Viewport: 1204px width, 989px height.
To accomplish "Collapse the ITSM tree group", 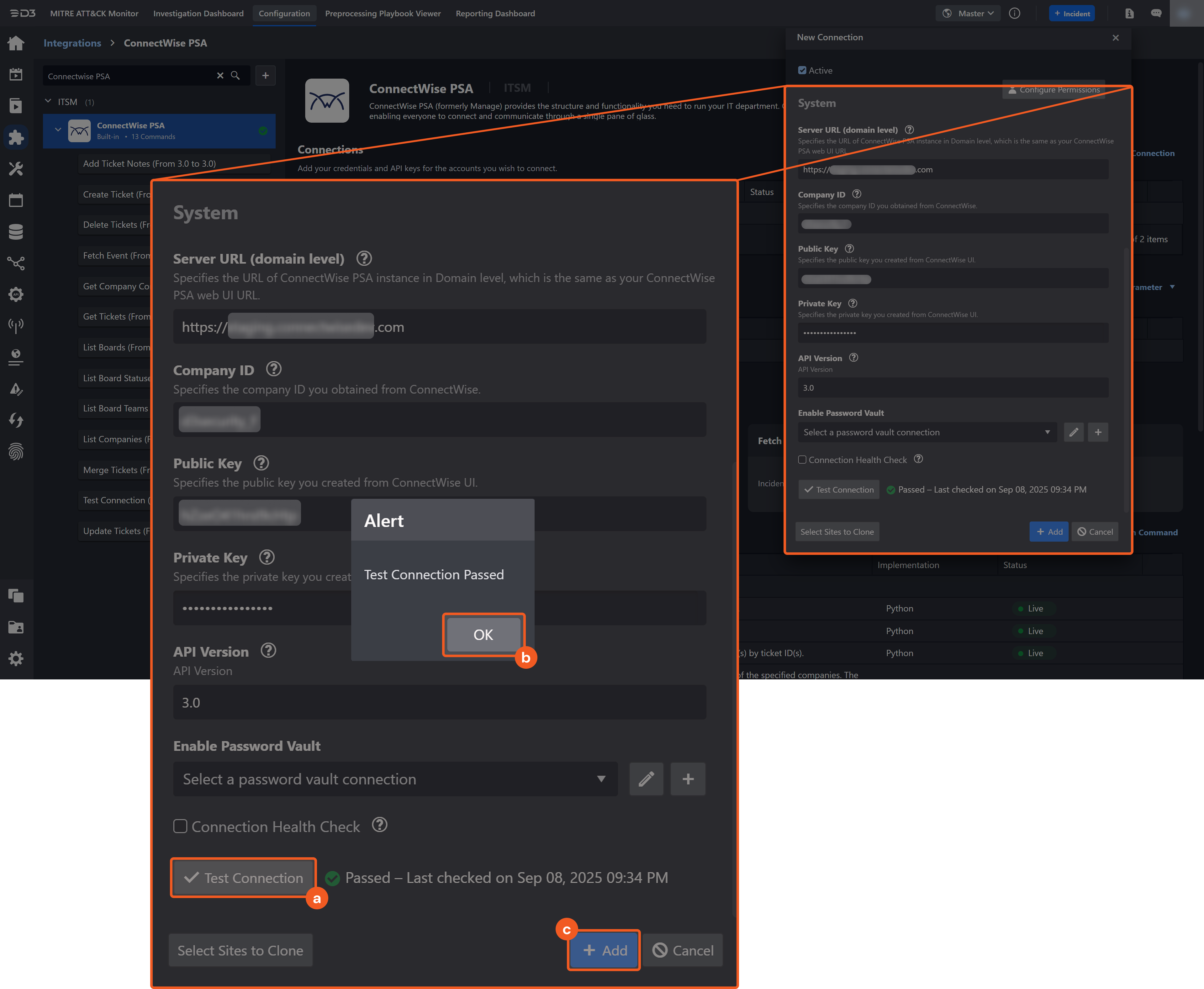I will [x=48, y=101].
